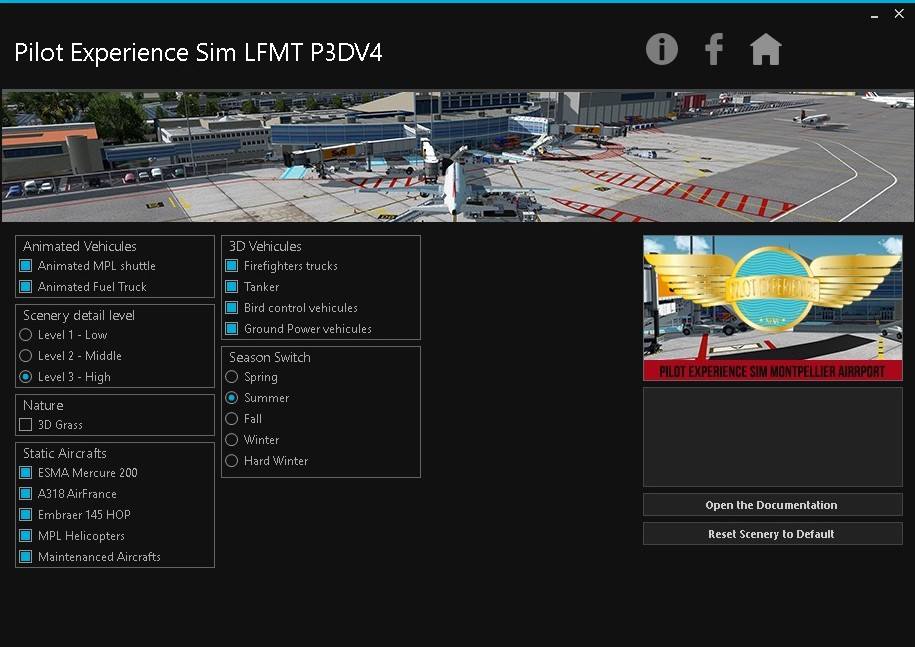The width and height of the screenshot is (915, 647).
Task: Uncheck ESMA Mercure 200 static aircraft
Action: click(x=26, y=473)
